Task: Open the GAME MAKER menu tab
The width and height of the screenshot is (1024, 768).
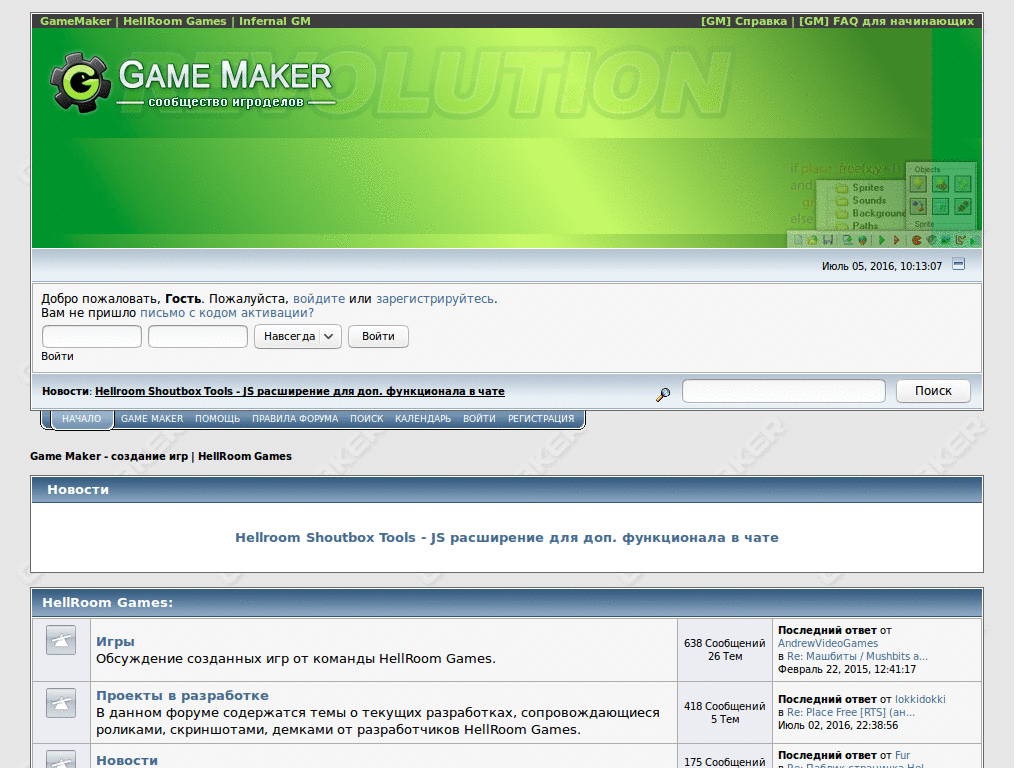Action: [152, 419]
